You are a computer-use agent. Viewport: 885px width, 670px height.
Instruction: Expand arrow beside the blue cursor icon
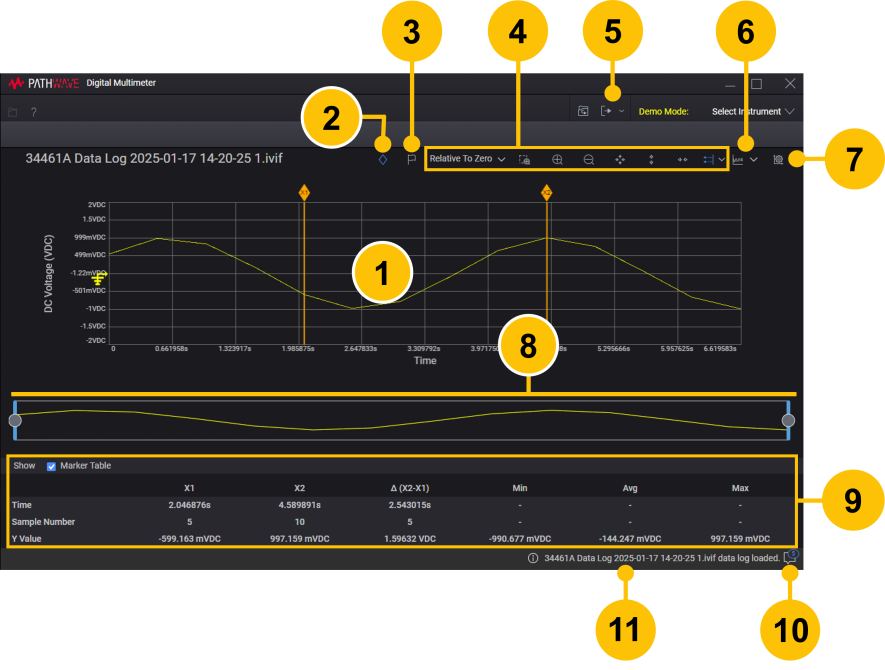(x=722, y=160)
